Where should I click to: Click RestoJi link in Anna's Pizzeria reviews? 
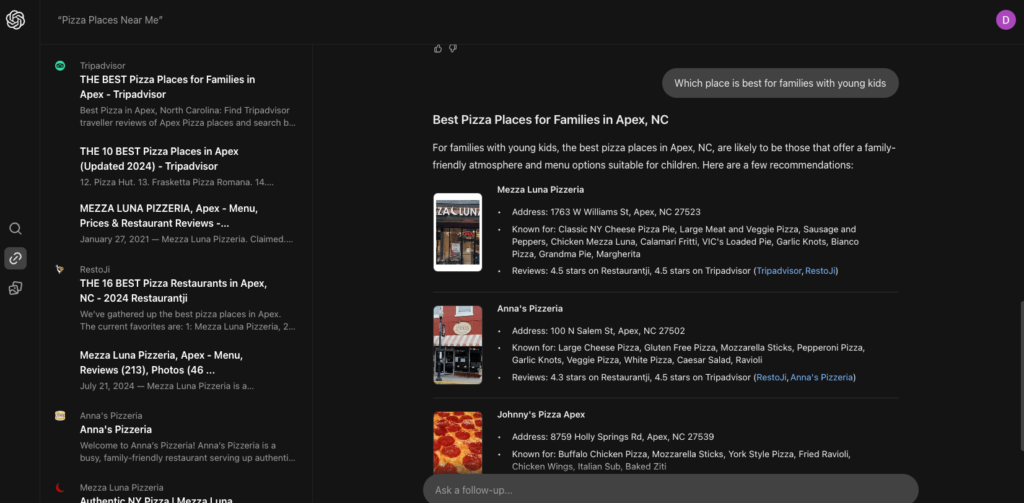[771, 378]
